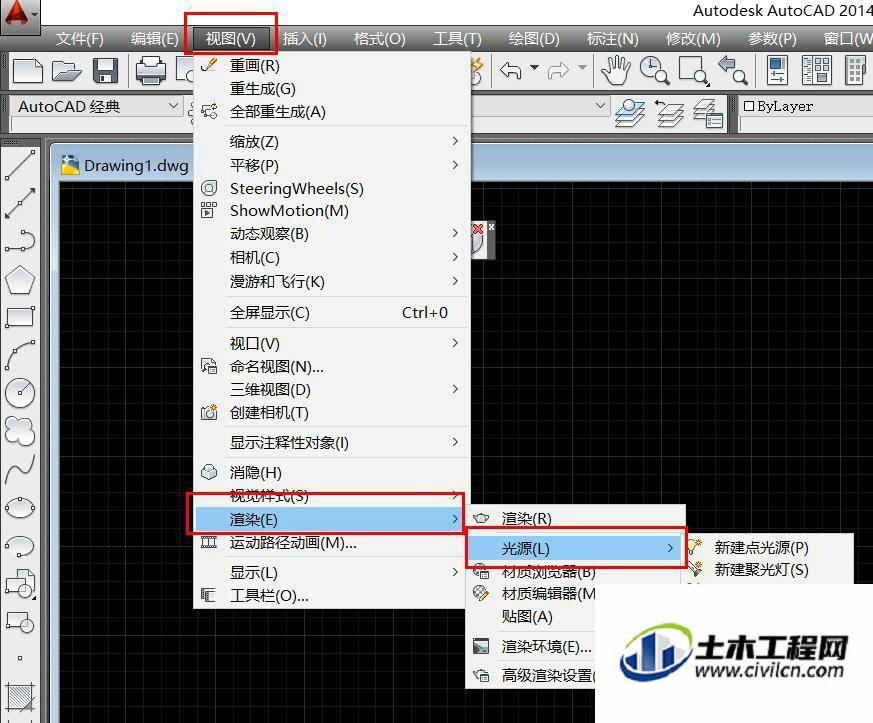Open the 文件(F) menu
Viewport: 873px width, 723px height.
(80, 39)
